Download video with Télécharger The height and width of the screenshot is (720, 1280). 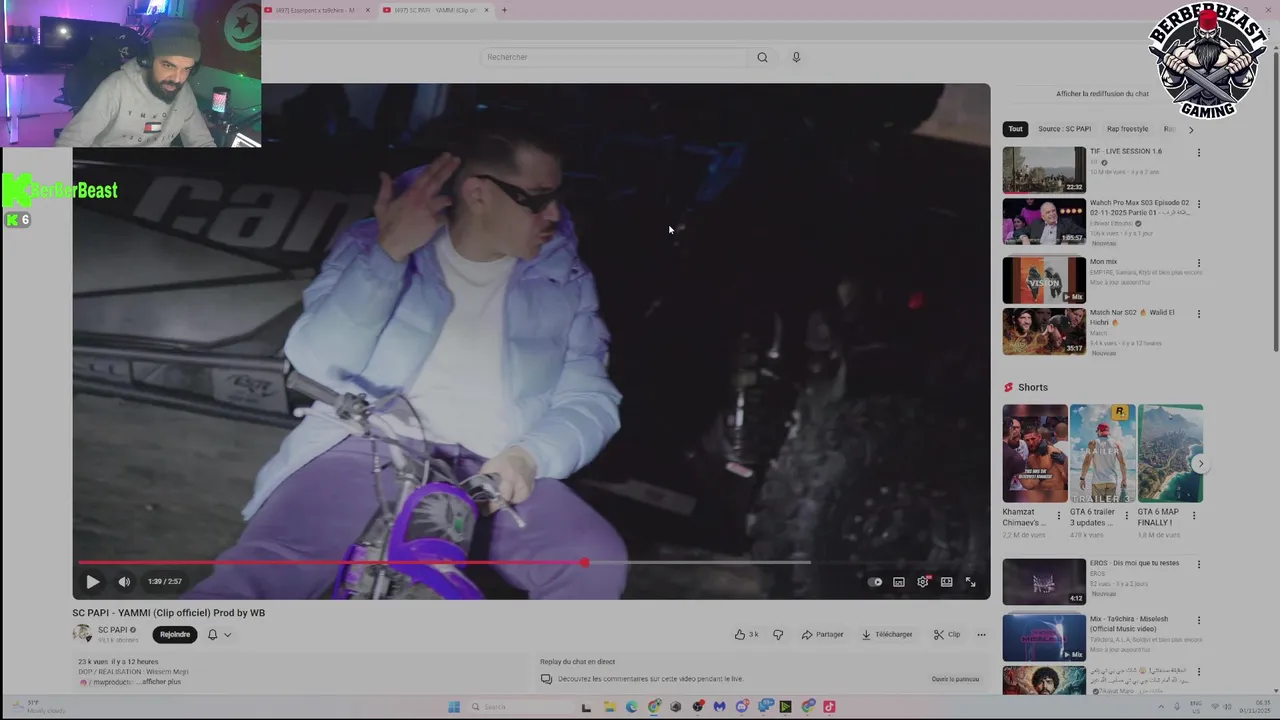pyautogui.click(x=887, y=634)
